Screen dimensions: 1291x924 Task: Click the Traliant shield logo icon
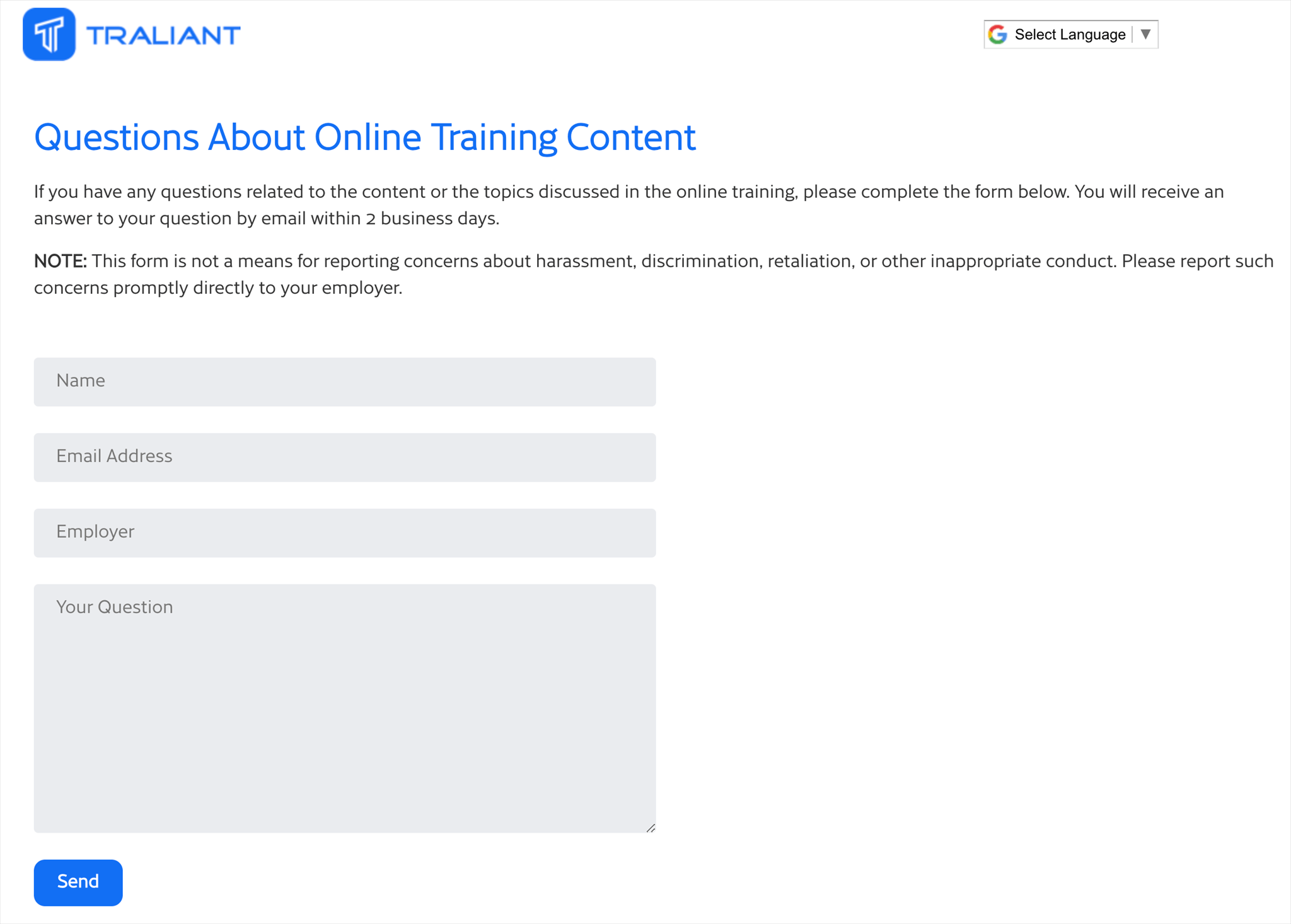(x=49, y=35)
